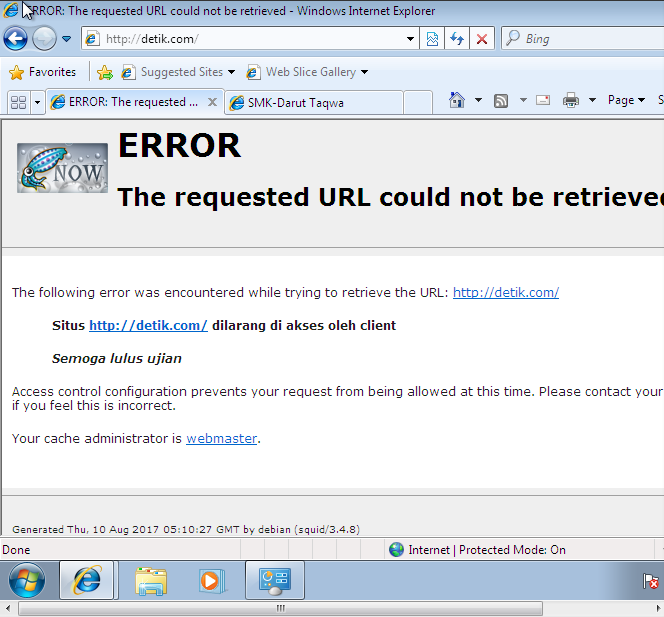The height and width of the screenshot is (617, 664).
Task: Click the Internet Explorer title bar icon
Action: (x=11, y=10)
